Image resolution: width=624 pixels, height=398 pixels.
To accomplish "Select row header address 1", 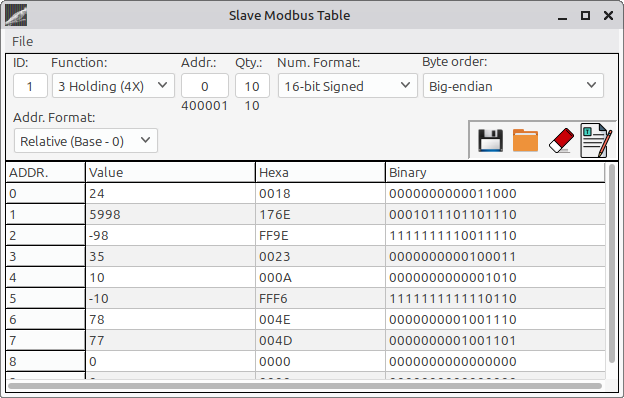I will [x=45, y=215].
